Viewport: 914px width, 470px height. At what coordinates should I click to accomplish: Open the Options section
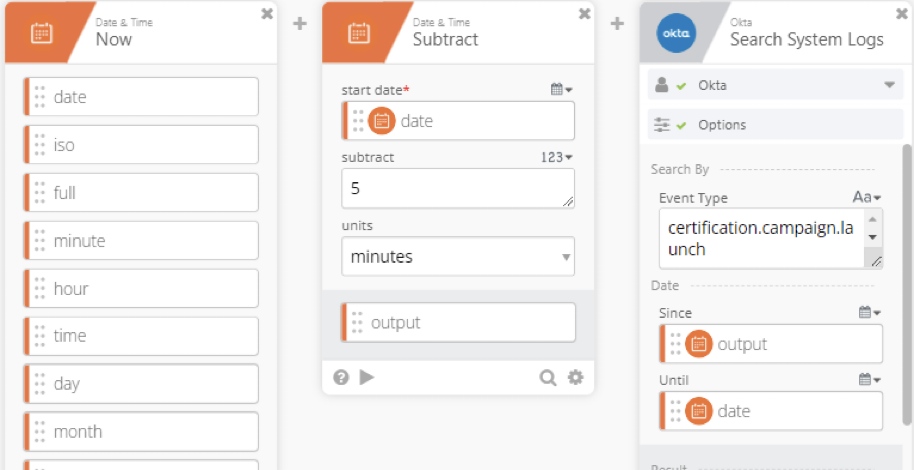click(776, 125)
